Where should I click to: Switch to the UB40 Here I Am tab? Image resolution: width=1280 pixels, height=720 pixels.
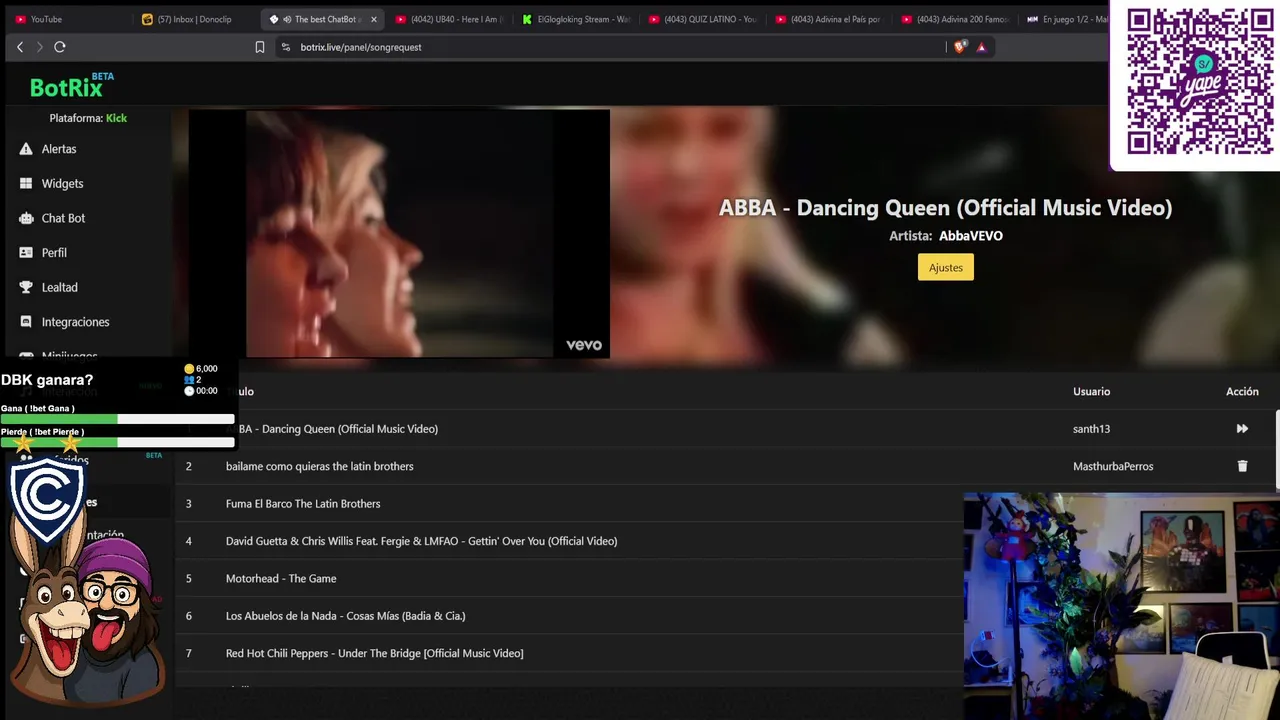(448, 19)
